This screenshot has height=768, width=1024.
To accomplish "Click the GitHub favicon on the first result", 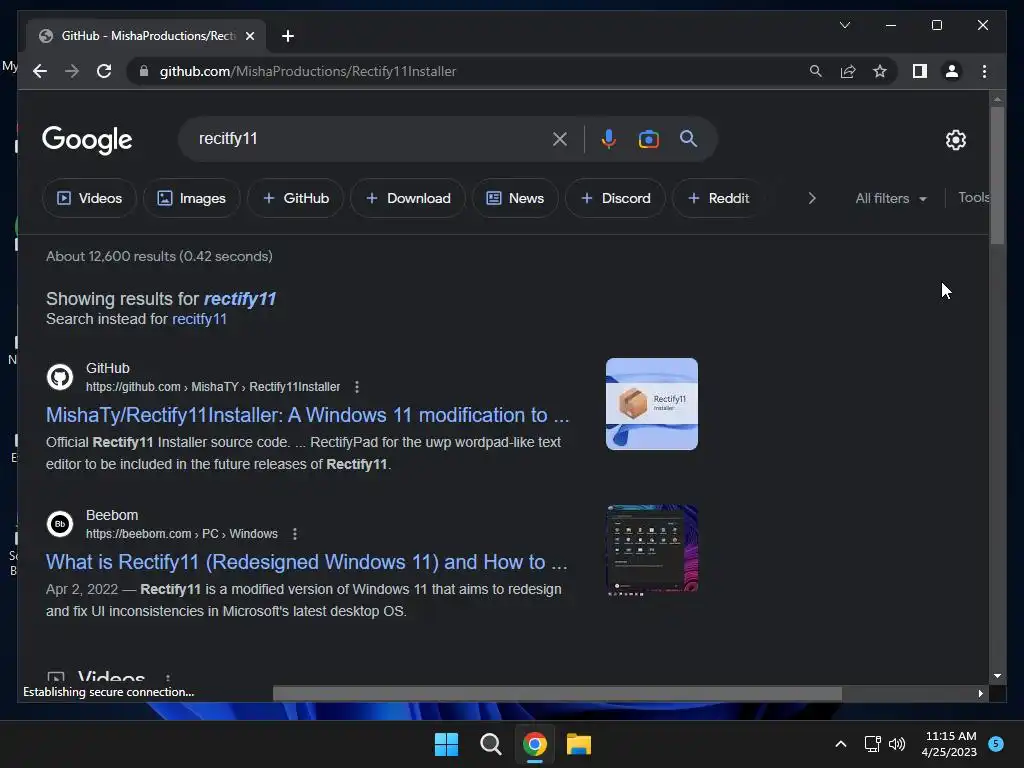I will 60,377.
